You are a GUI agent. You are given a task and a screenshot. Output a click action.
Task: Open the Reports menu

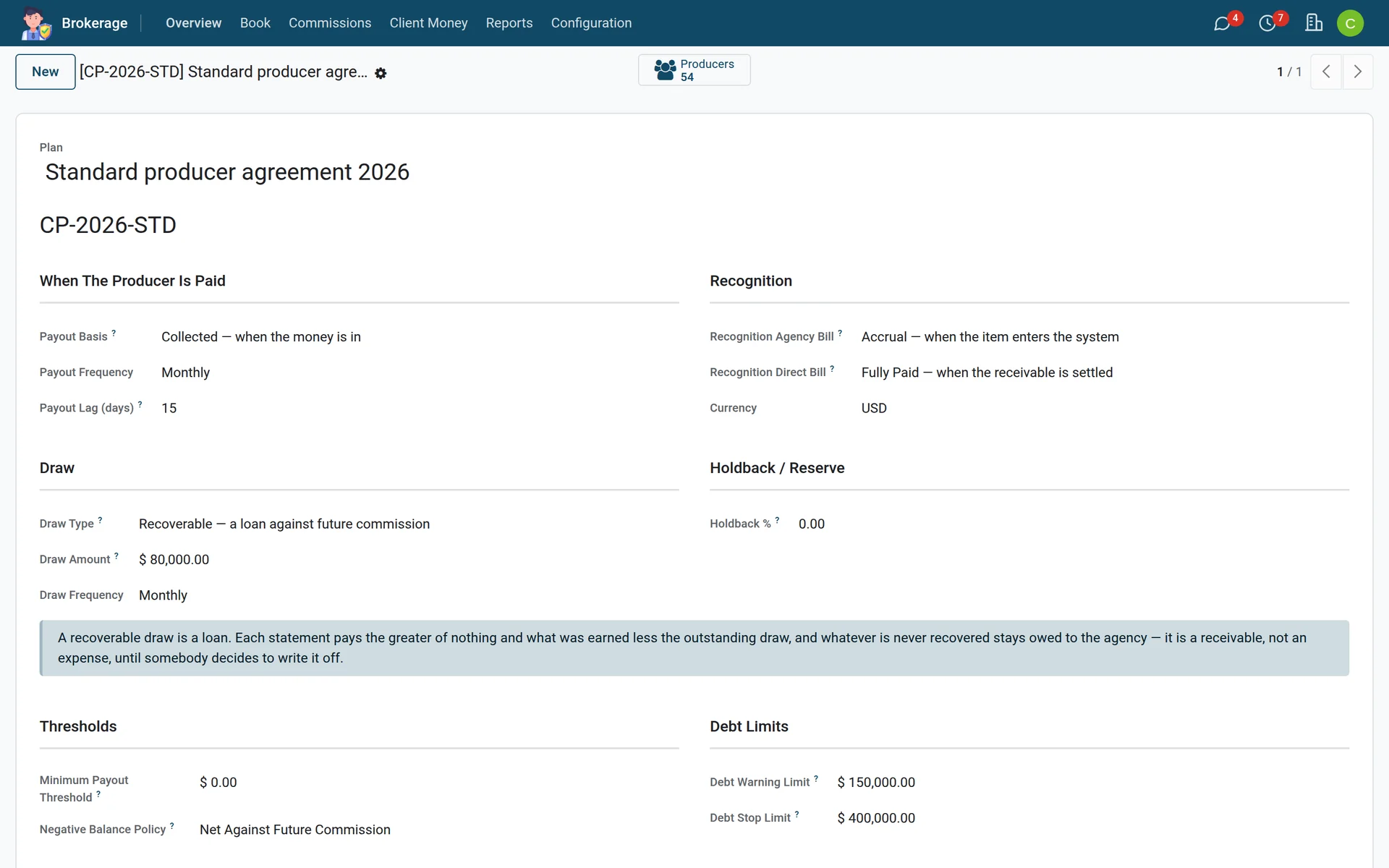(509, 23)
